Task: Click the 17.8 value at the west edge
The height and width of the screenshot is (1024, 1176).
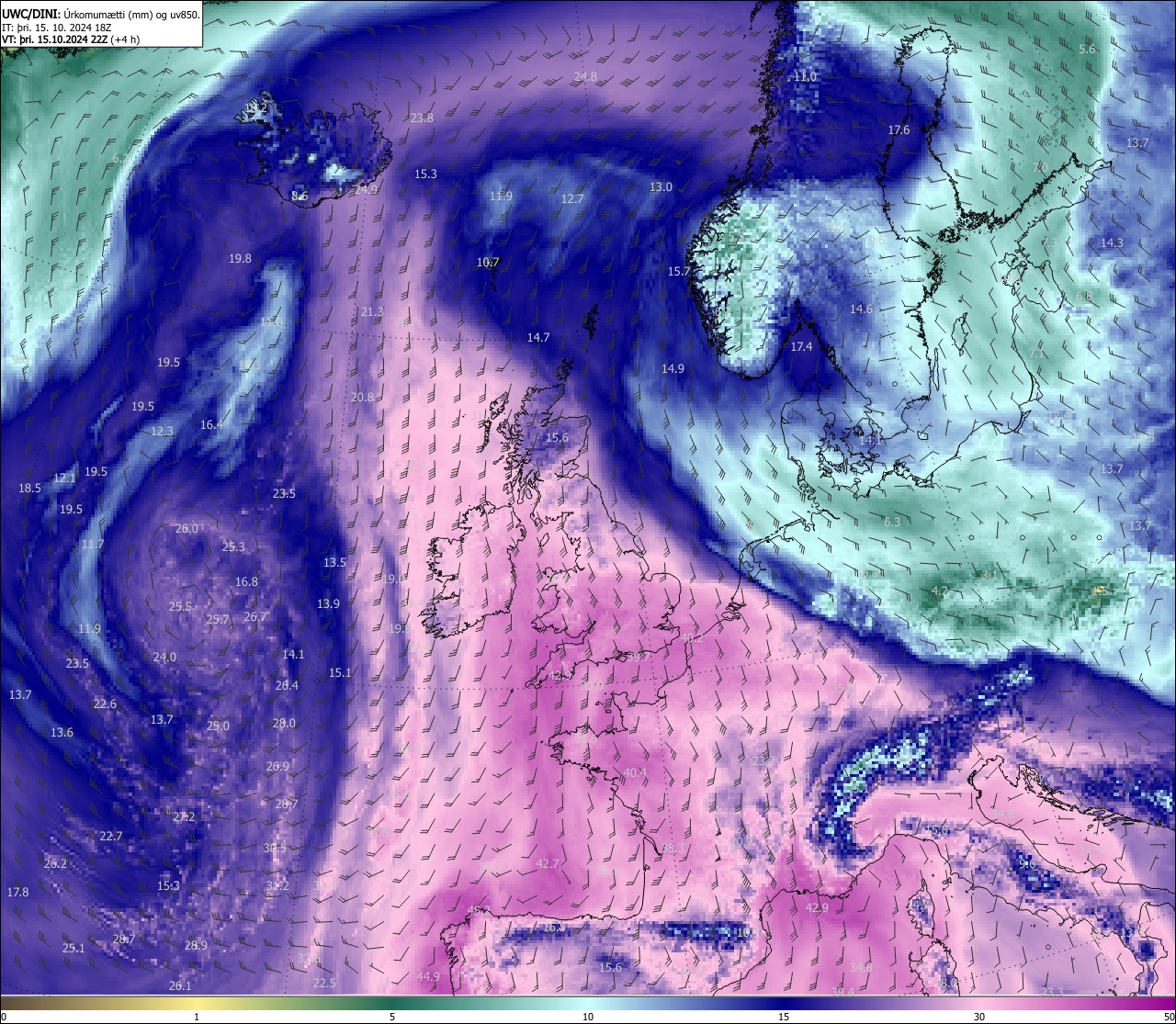Action: [17, 892]
